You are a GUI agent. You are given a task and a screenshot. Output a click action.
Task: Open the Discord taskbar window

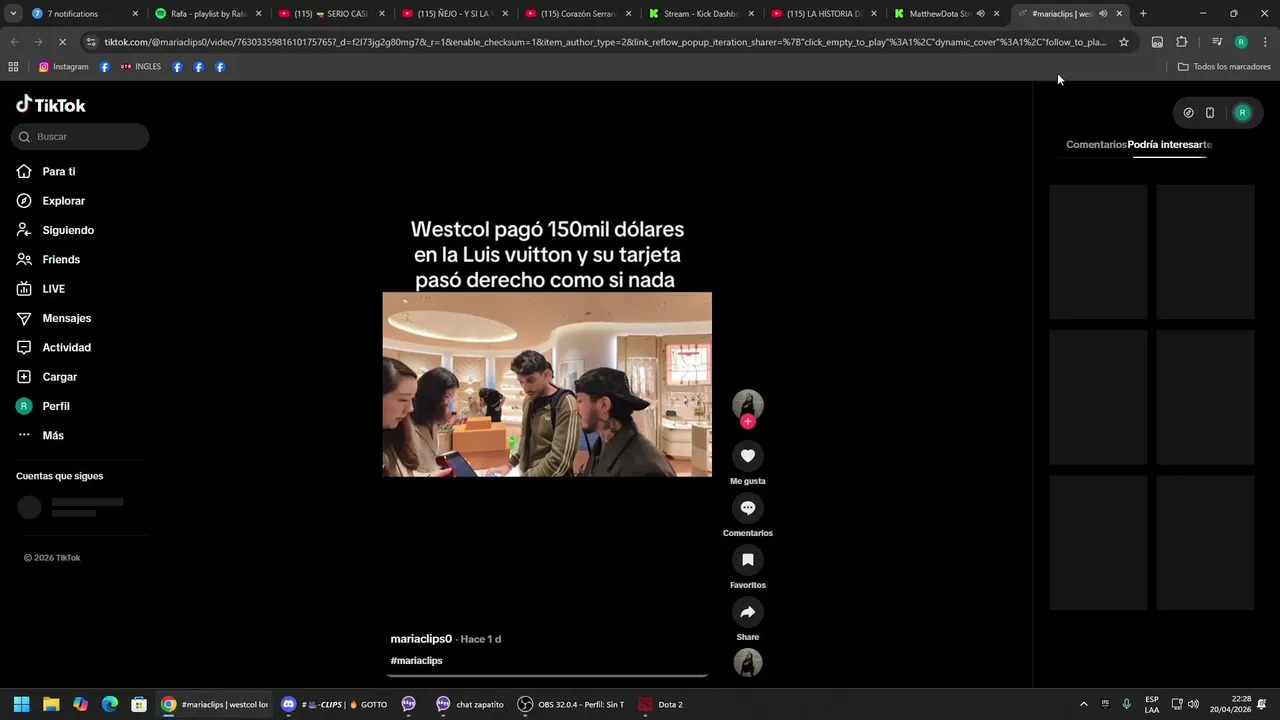click(x=334, y=705)
